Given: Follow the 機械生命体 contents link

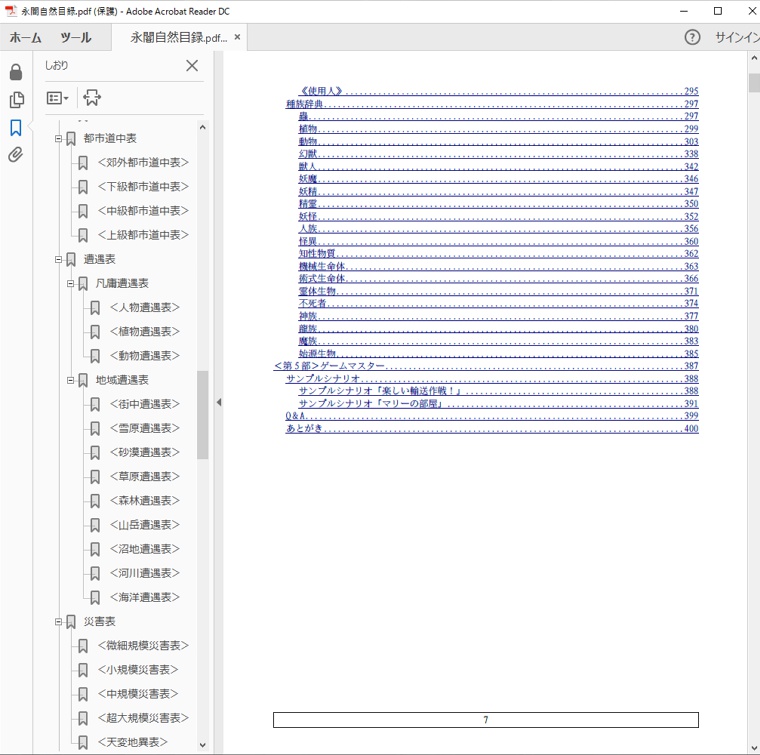Looking at the screenshot, I should coord(498,266).
